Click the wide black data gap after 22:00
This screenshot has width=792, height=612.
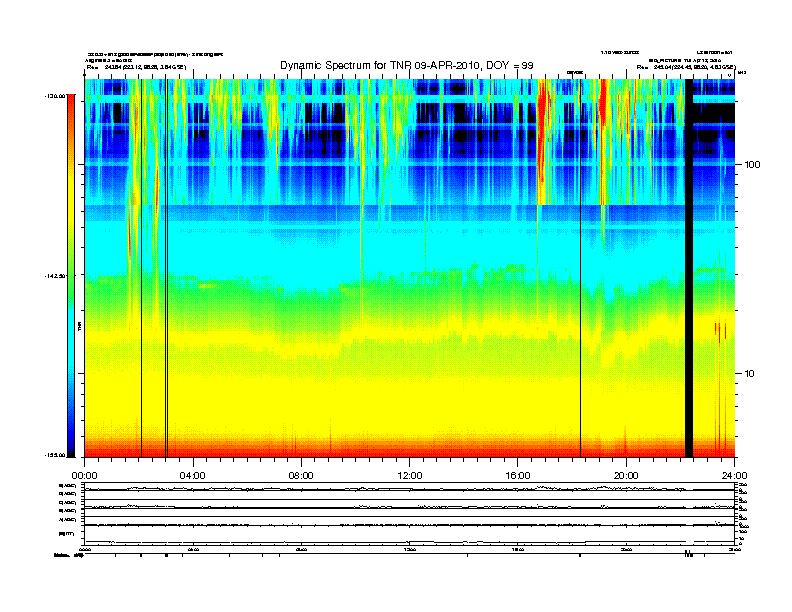(x=688, y=268)
